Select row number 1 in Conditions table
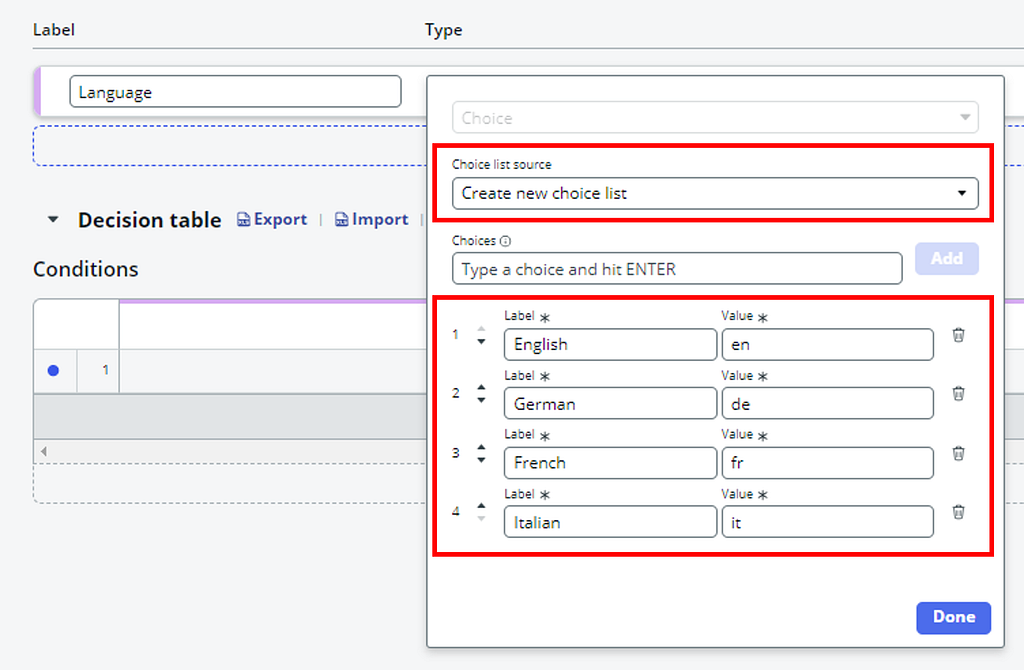This screenshot has height=670, width=1024. [x=99, y=370]
